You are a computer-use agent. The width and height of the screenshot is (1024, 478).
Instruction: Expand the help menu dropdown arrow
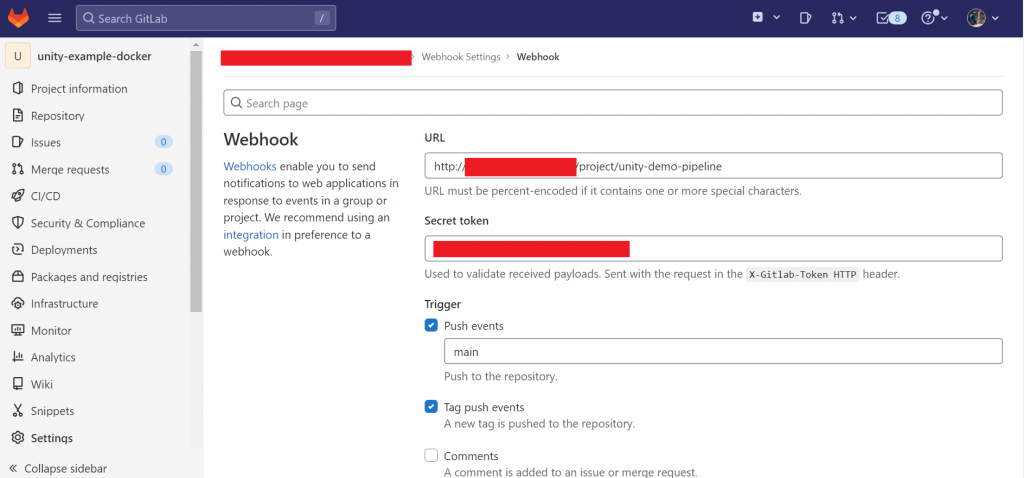[x=944, y=18]
